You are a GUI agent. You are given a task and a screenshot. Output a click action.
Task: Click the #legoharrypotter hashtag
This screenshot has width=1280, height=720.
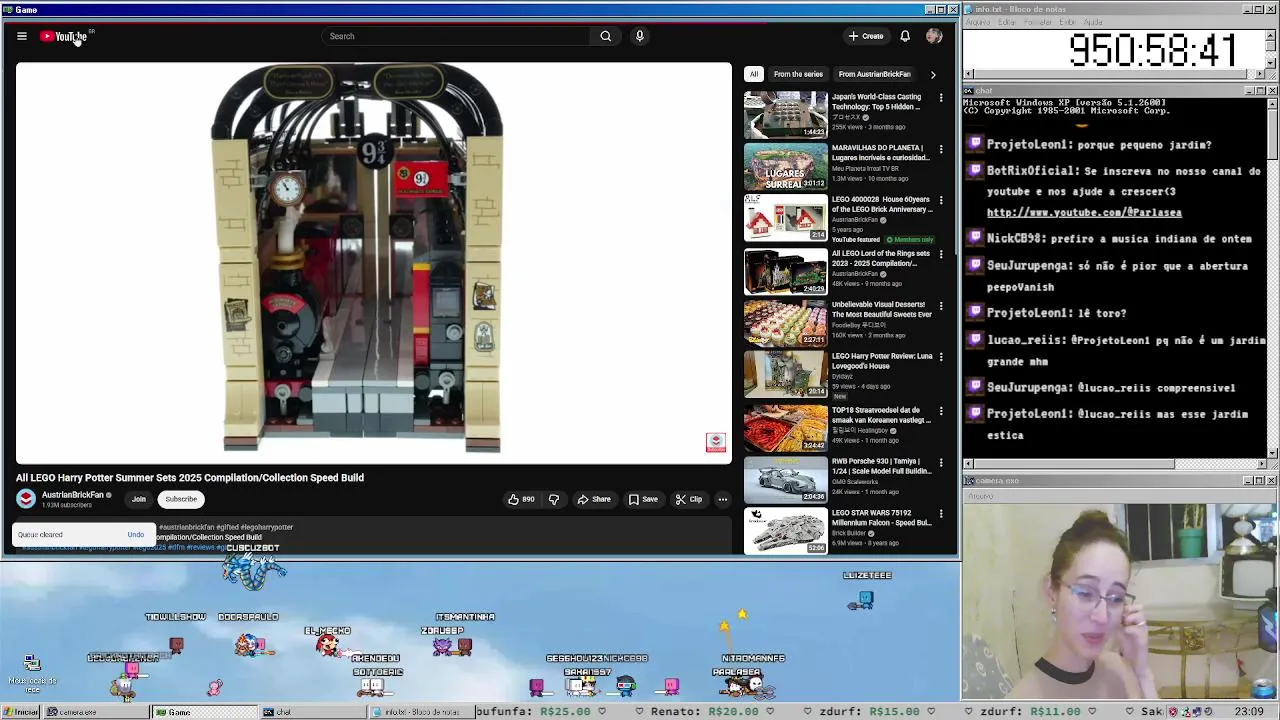pyautogui.click(x=266, y=527)
